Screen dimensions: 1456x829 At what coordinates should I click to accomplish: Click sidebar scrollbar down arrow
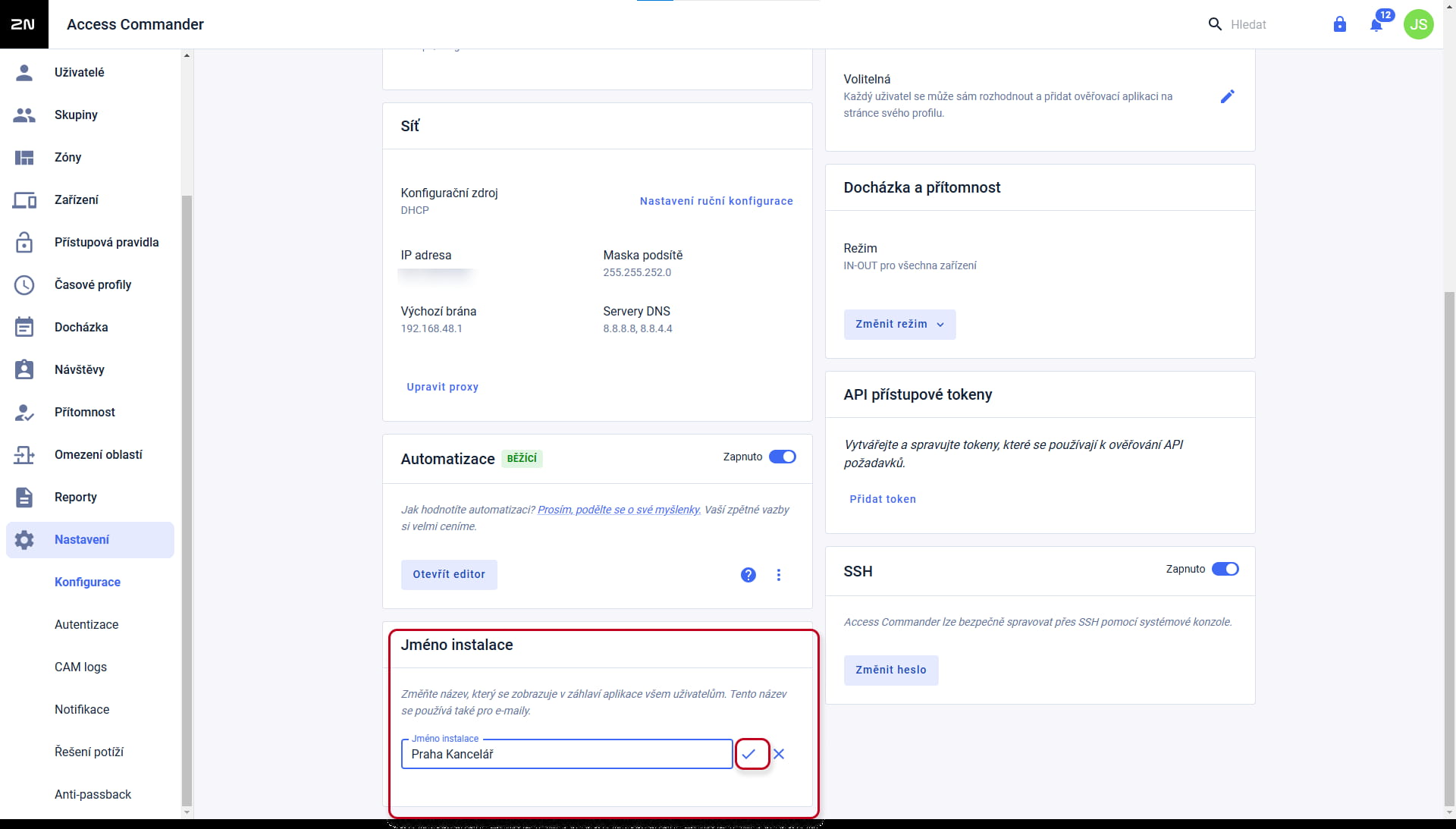(x=187, y=812)
